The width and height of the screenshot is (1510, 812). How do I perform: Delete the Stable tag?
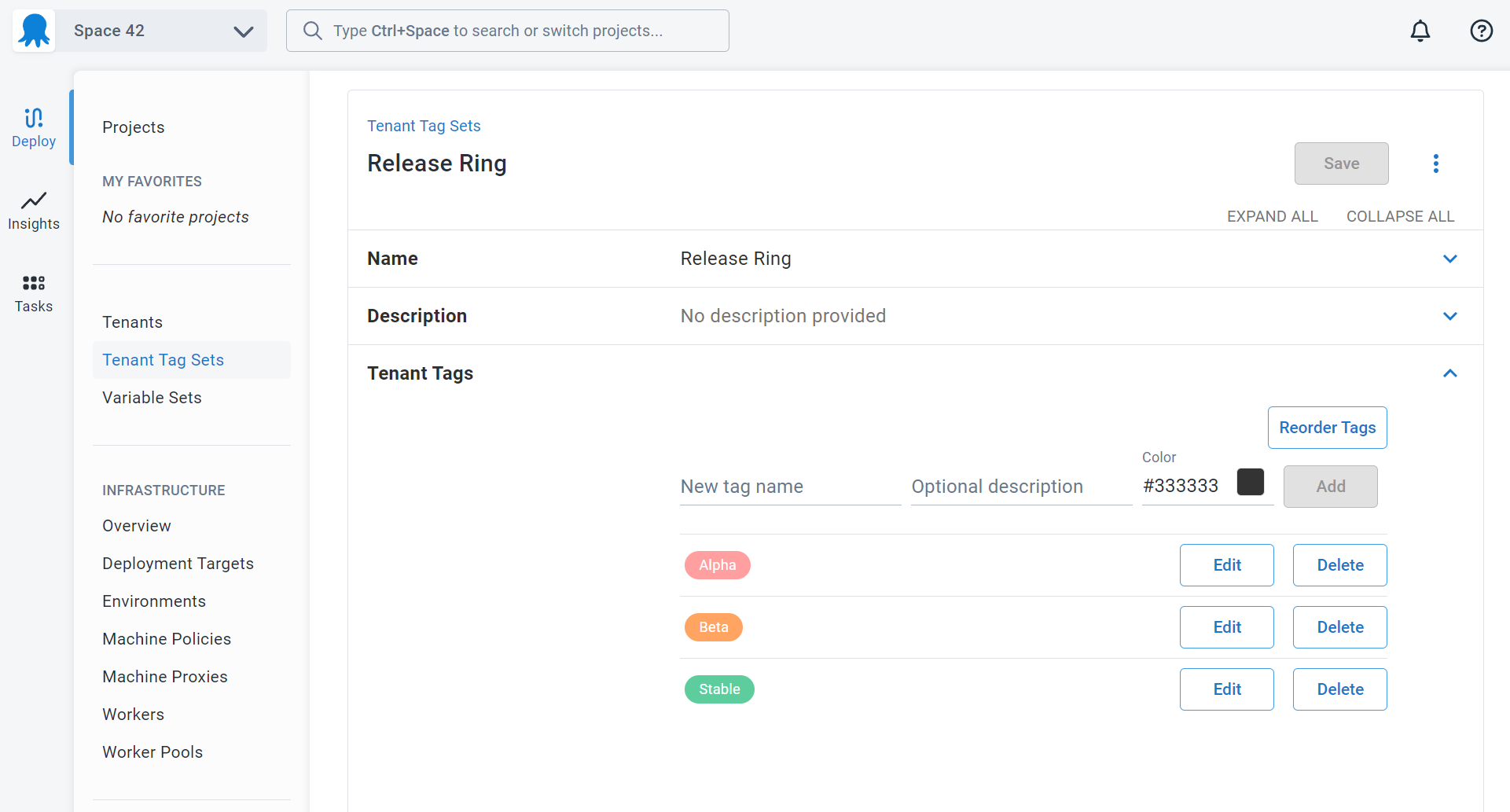pyautogui.click(x=1339, y=689)
